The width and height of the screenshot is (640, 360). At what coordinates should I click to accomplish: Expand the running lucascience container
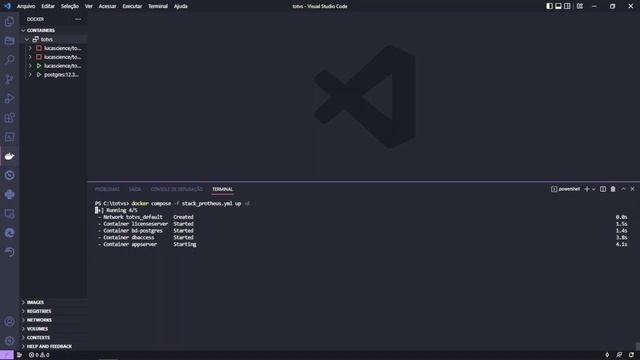pyautogui.click(x=30, y=66)
